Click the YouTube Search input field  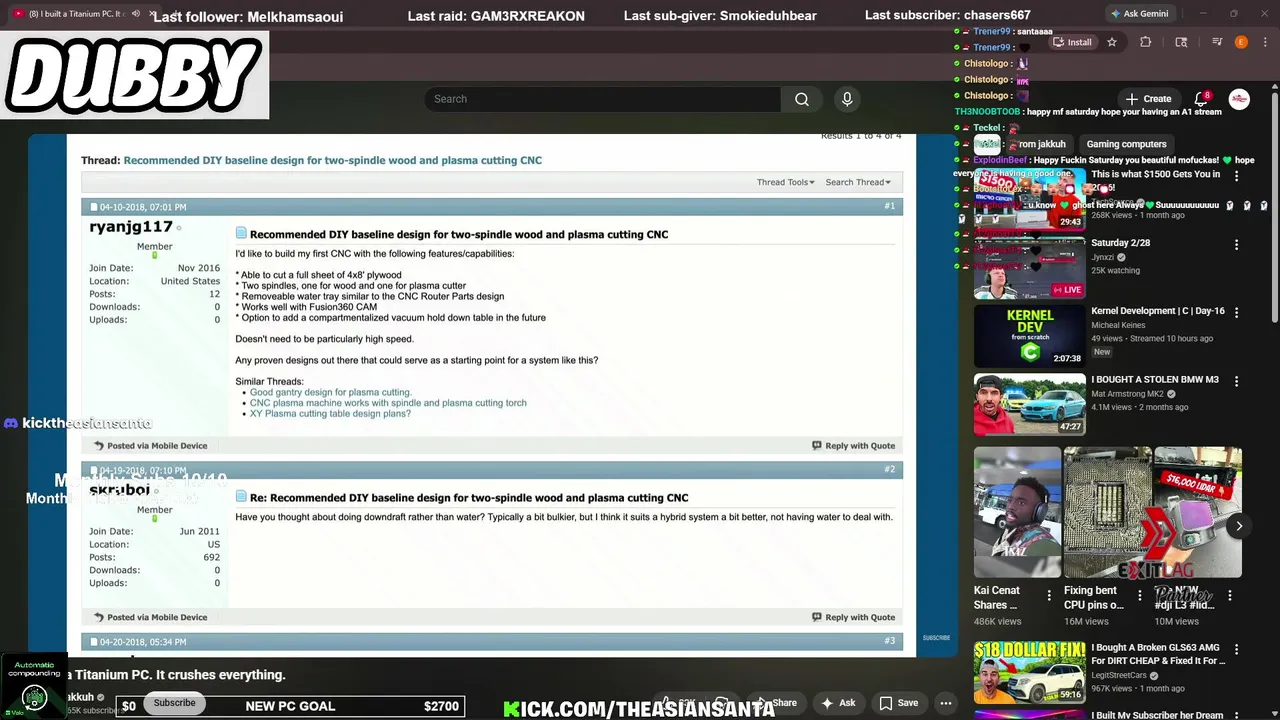602,99
